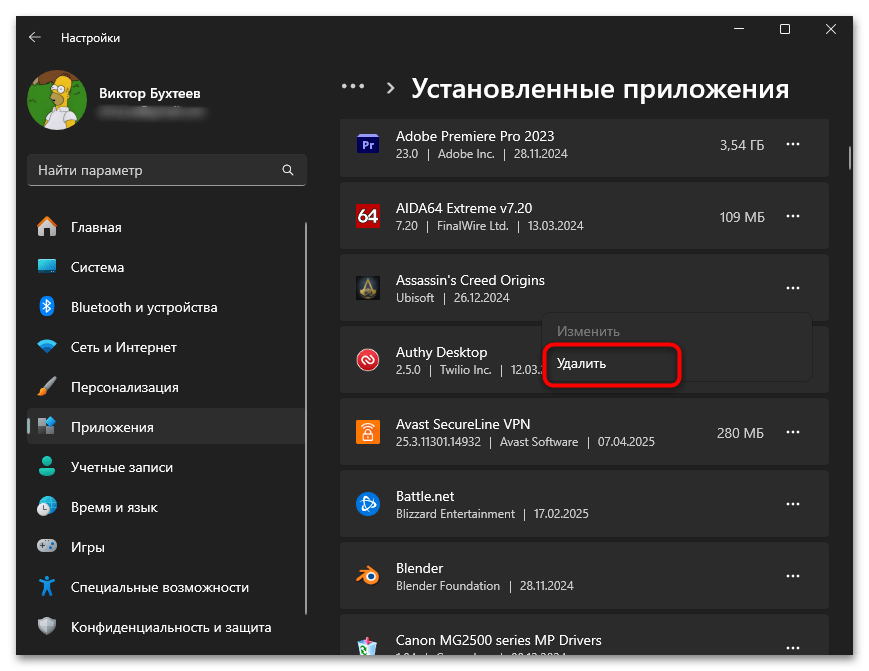Select the Authy Desktop app name
This screenshot has width=869, height=671.
coord(442,352)
